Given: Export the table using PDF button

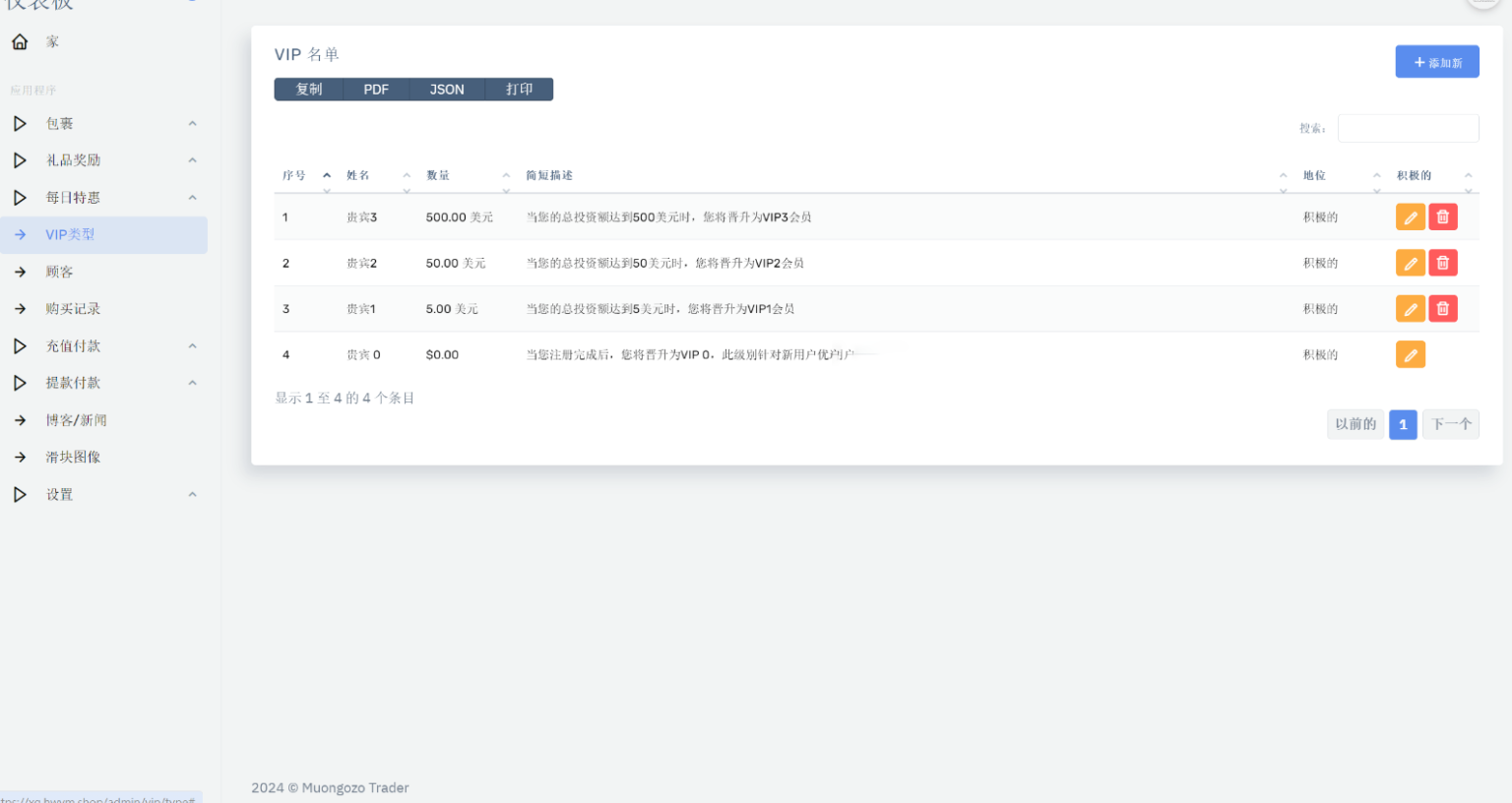Looking at the screenshot, I should pyautogui.click(x=376, y=90).
